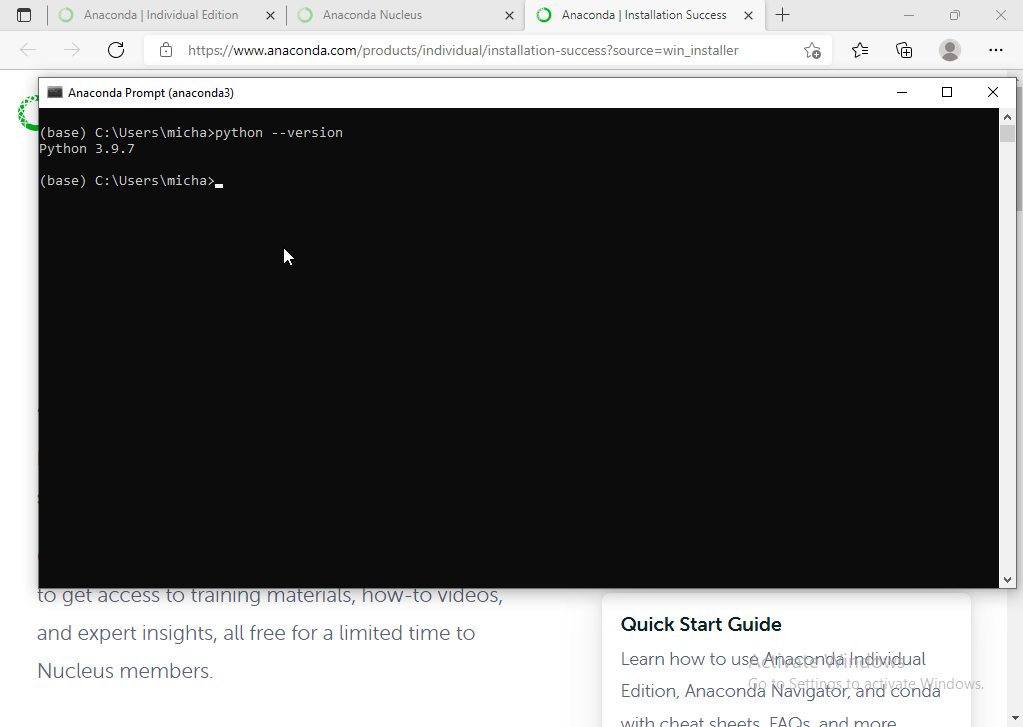The width and height of the screenshot is (1023, 727).
Task: Open the browser profile menu
Action: (x=949, y=50)
